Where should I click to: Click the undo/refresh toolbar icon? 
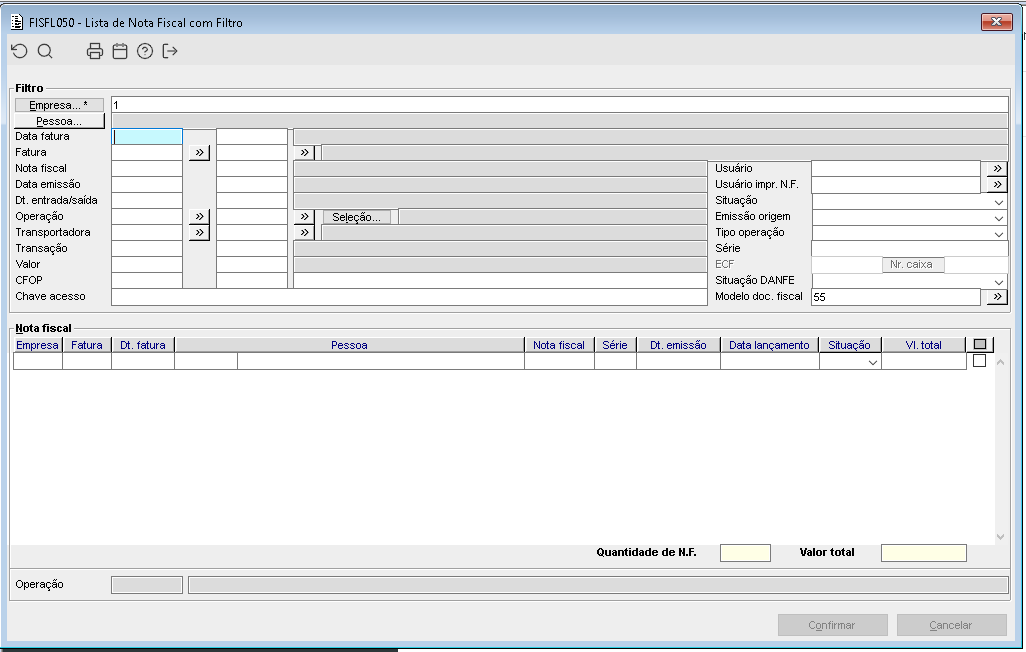point(20,51)
